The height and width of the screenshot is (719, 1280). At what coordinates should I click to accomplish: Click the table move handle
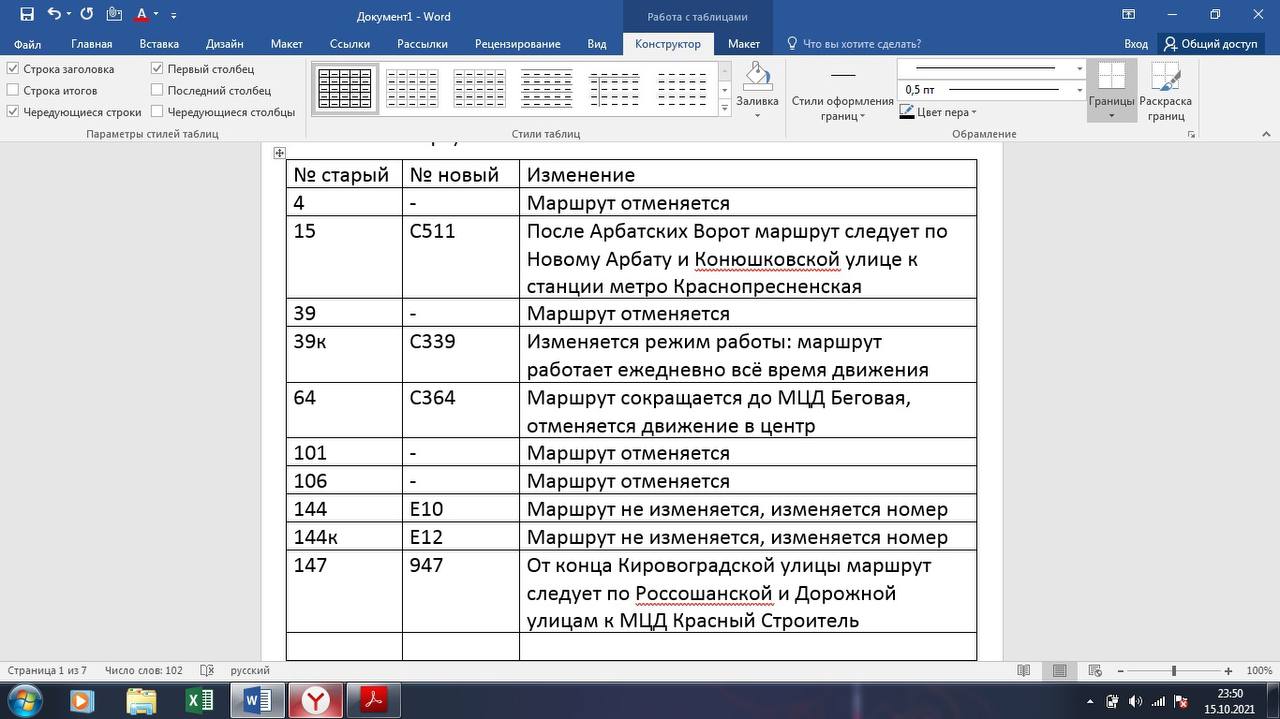click(279, 153)
